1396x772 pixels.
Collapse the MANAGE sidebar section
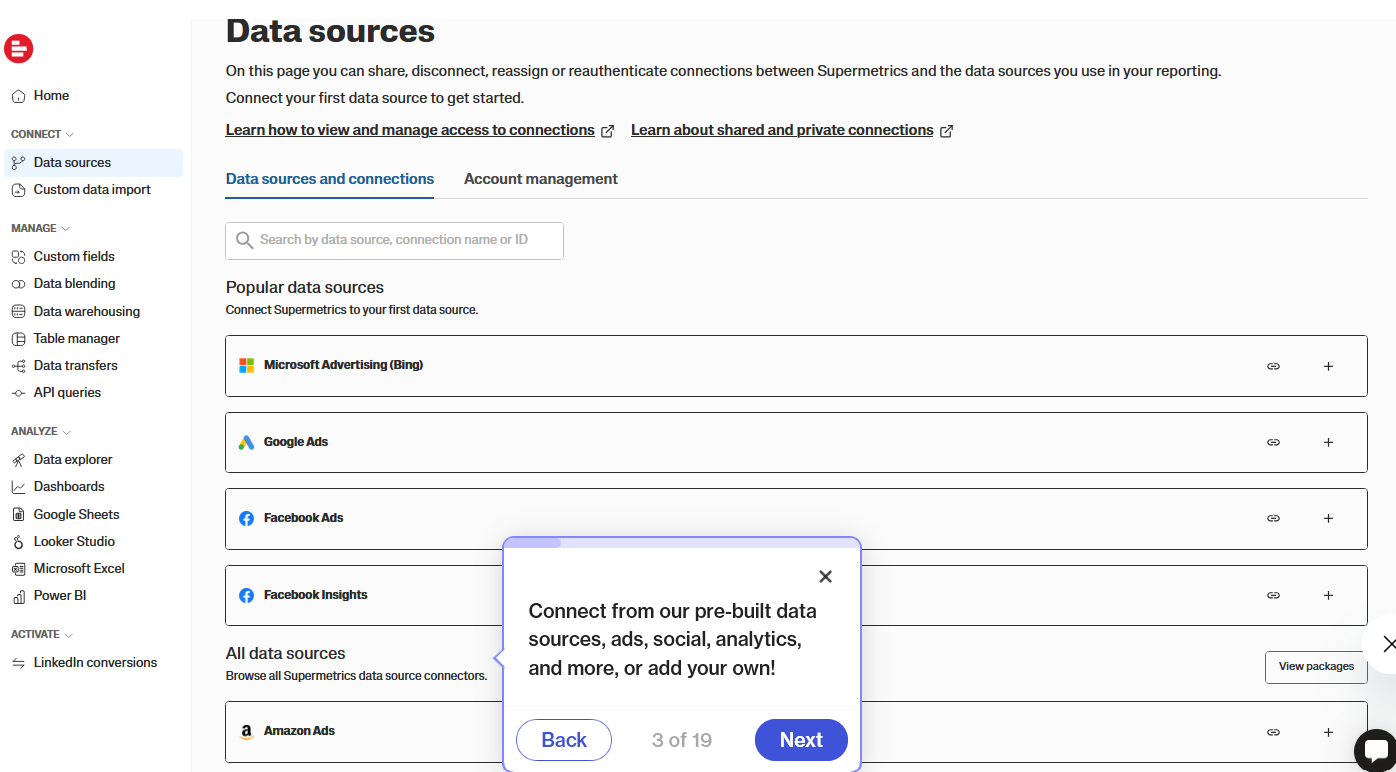40,228
